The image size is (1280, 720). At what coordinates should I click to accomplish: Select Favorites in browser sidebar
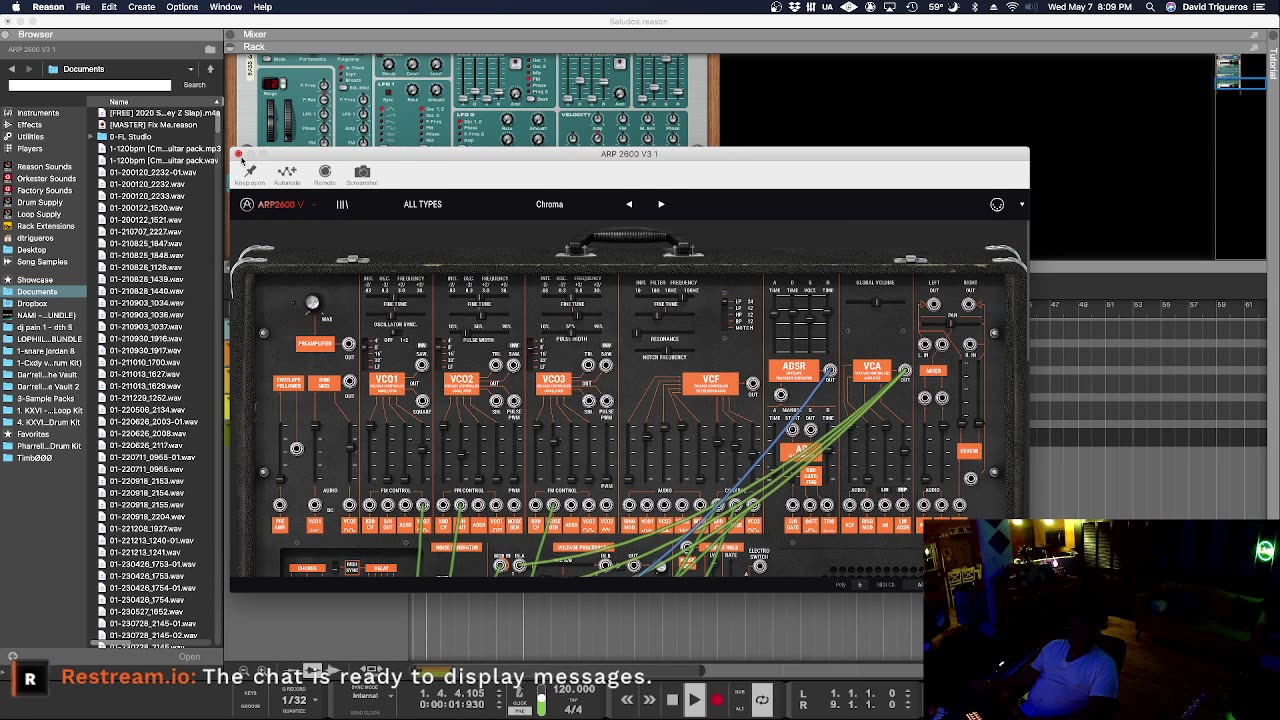point(33,434)
